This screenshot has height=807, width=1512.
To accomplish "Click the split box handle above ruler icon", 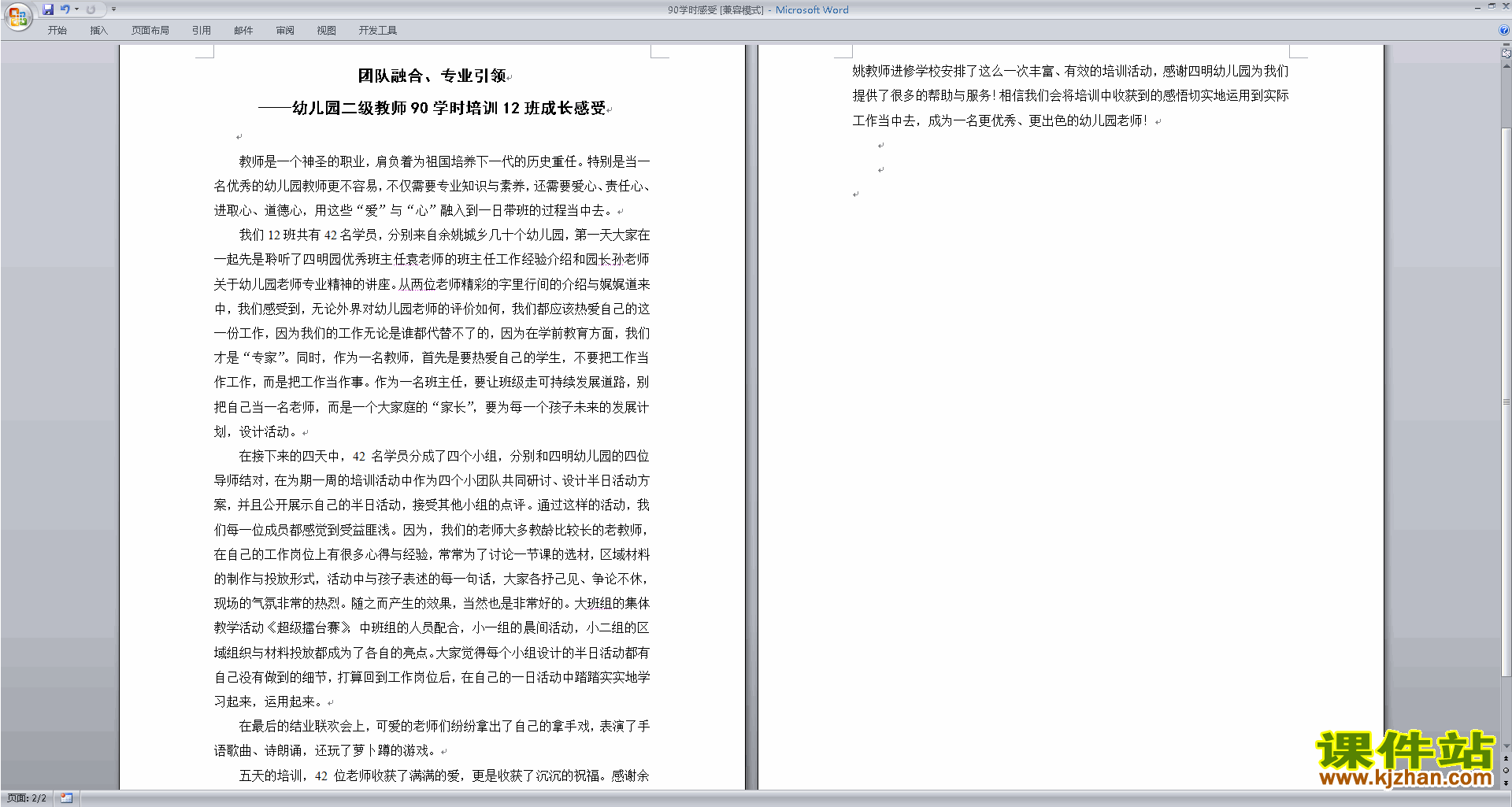I will (x=1506, y=45).
